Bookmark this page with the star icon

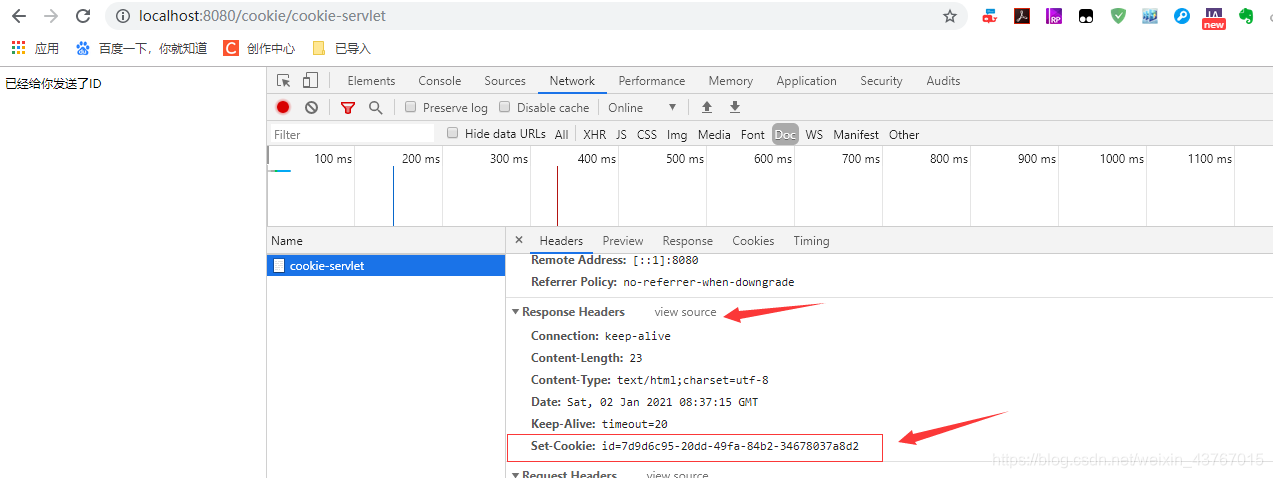pyautogui.click(x=950, y=16)
